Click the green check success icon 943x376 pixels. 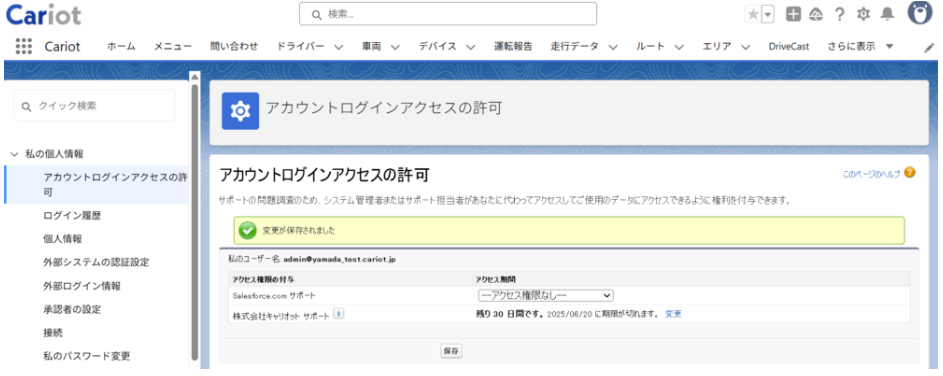click(247, 230)
